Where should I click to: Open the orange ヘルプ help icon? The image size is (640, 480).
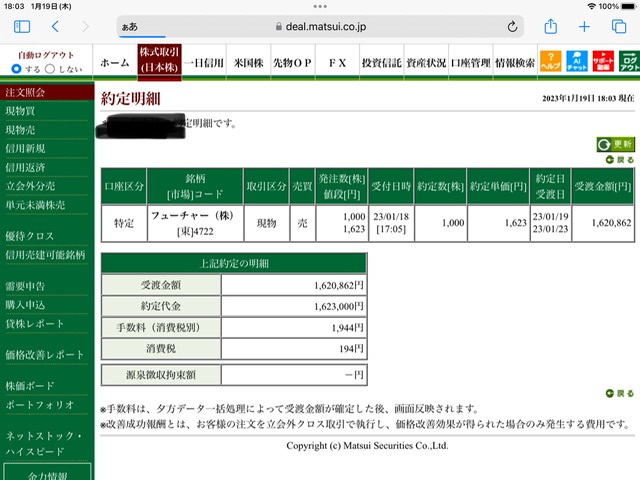551,61
